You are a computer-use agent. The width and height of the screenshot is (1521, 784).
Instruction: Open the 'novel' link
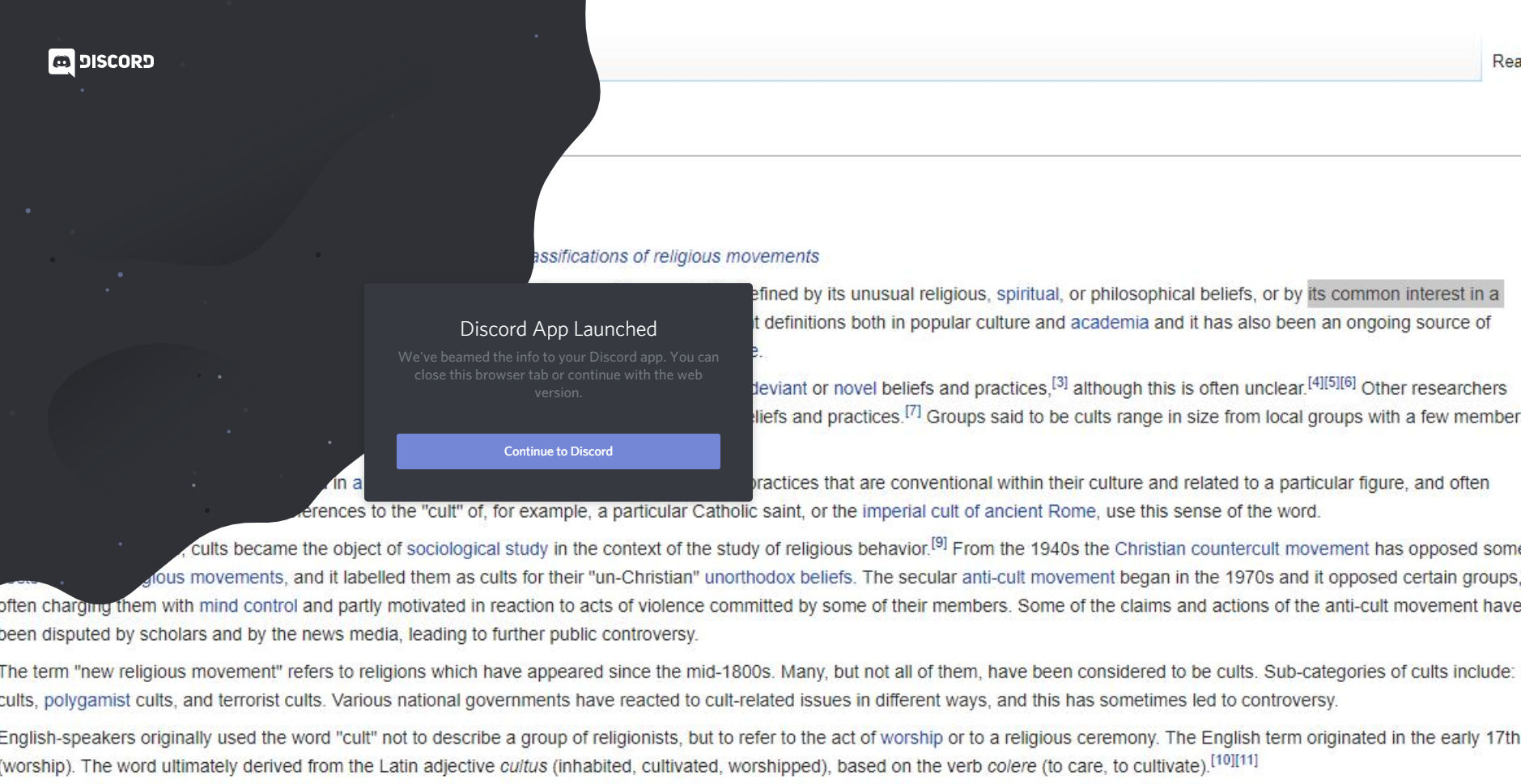point(855,388)
